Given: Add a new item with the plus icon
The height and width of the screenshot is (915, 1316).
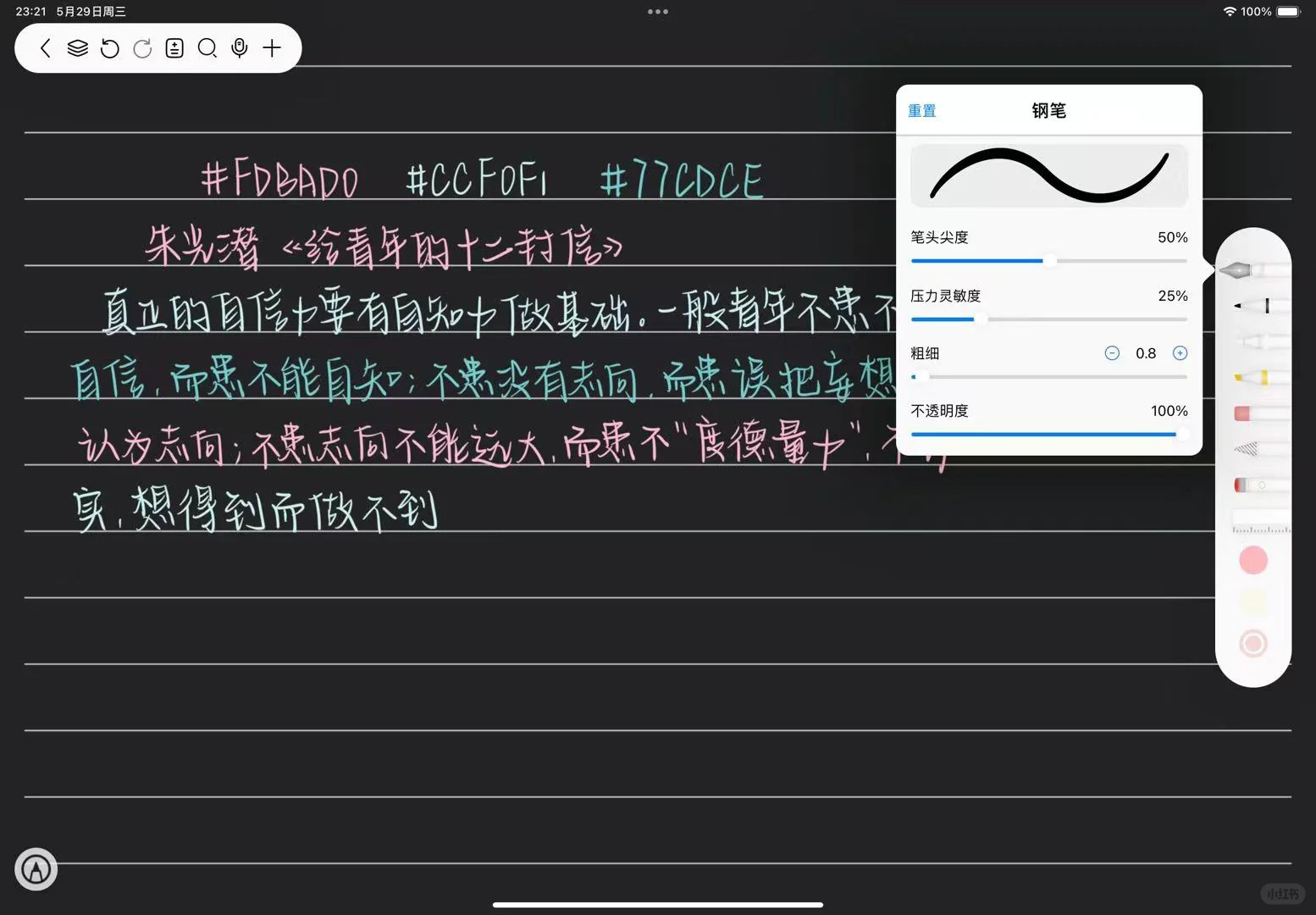Looking at the screenshot, I should [272, 48].
